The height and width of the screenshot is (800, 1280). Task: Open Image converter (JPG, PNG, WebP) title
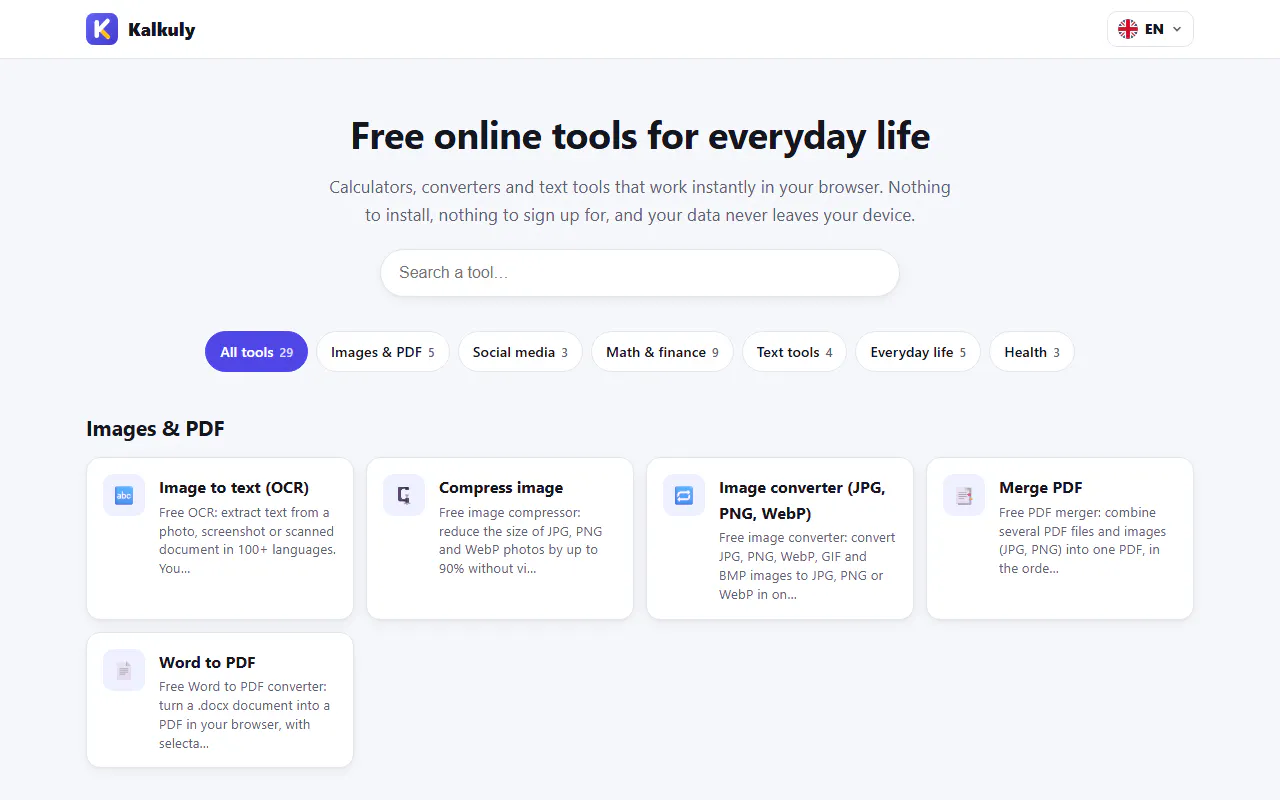[802, 500]
